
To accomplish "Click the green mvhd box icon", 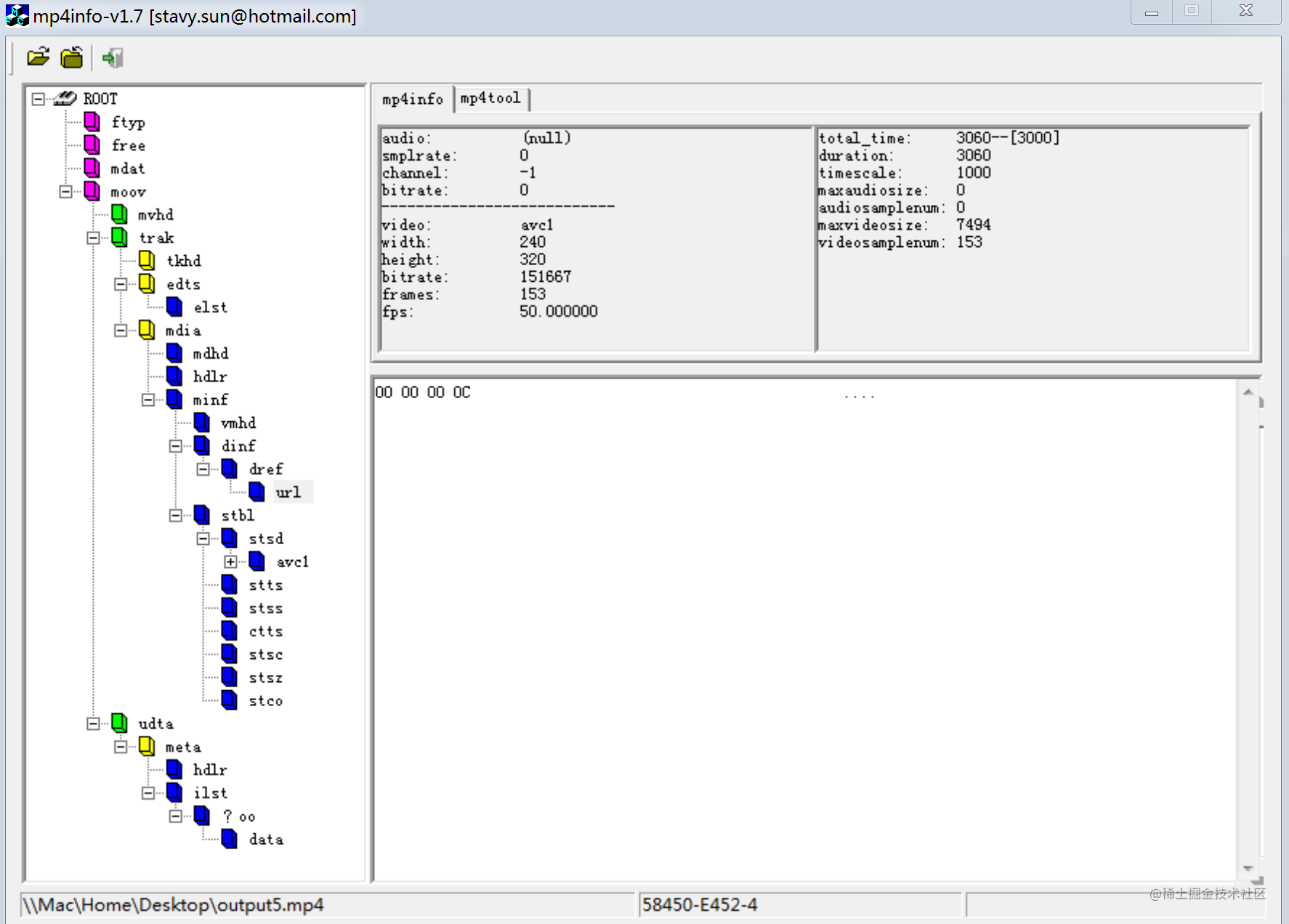I will (x=120, y=214).
